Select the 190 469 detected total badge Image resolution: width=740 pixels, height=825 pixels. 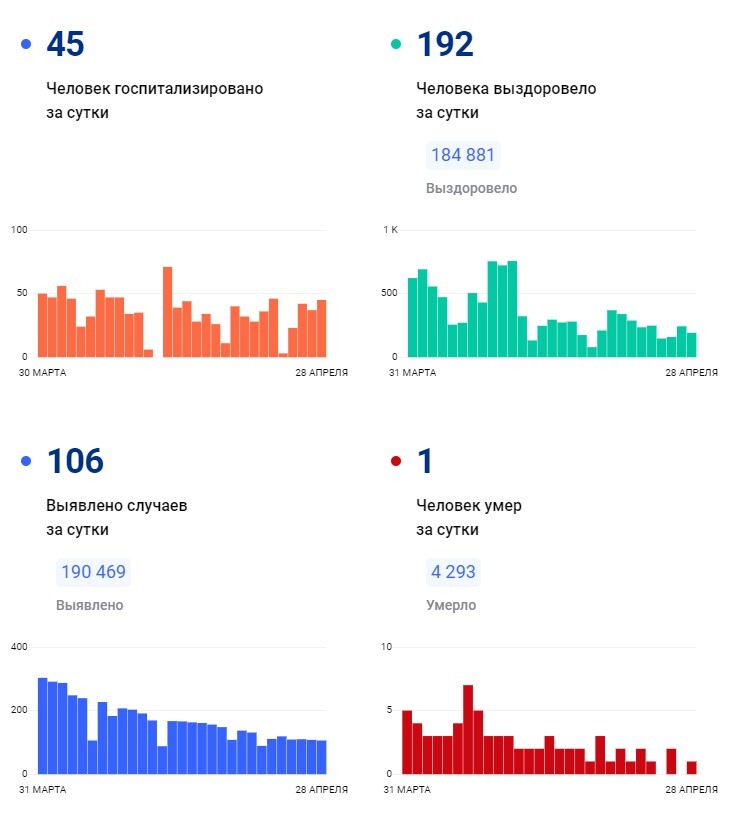pyautogui.click(x=93, y=572)
